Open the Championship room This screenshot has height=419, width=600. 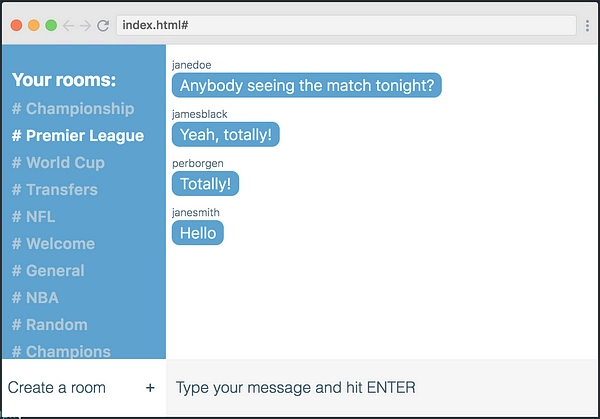pos(73,109)
